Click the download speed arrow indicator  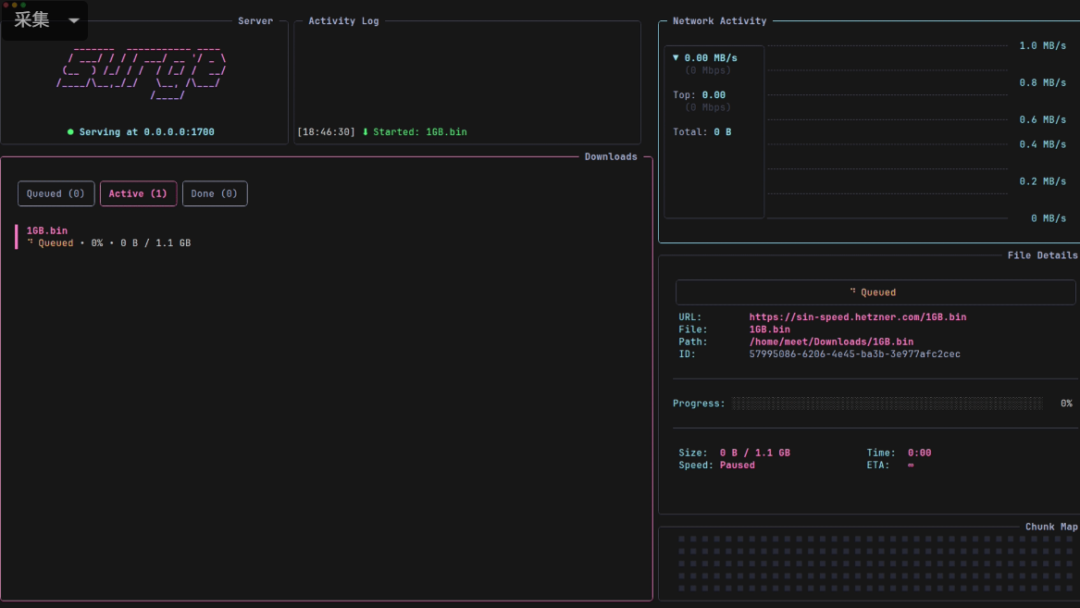click(x=676, y=58)
